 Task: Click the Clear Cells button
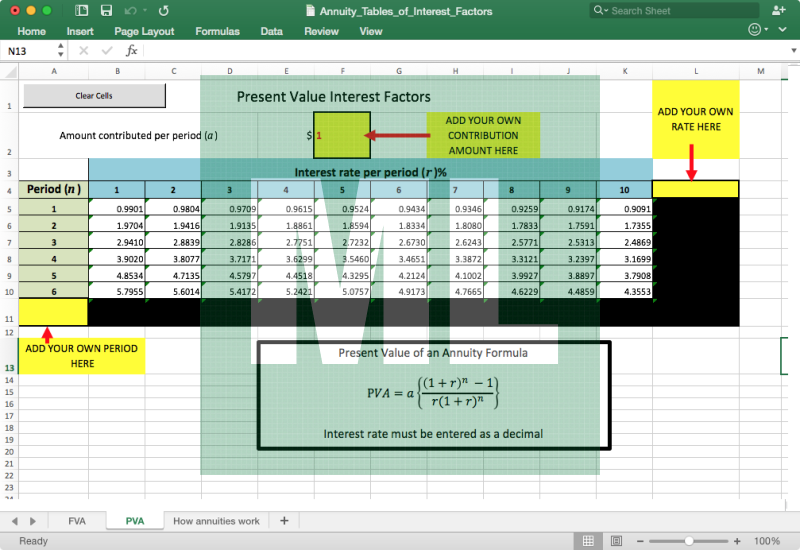(94, 96)
